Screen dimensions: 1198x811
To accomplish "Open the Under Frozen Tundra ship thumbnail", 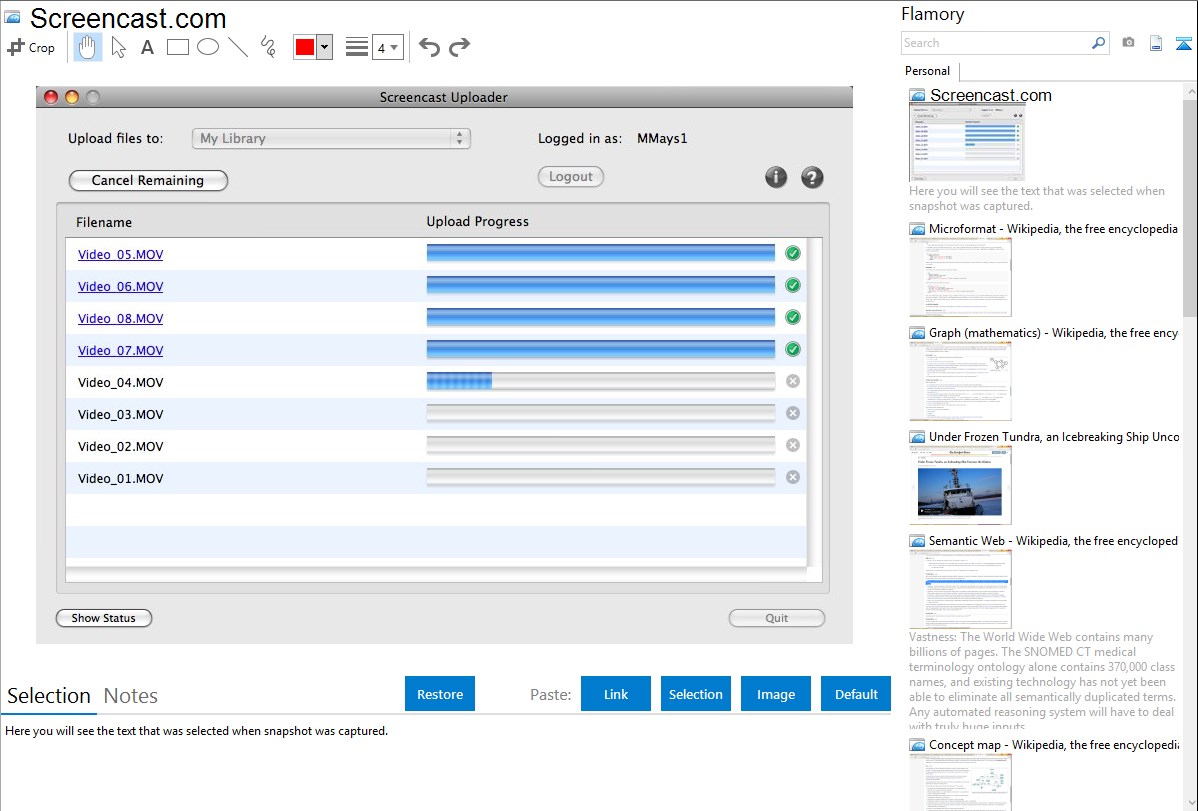I will (x=960, y=485).
